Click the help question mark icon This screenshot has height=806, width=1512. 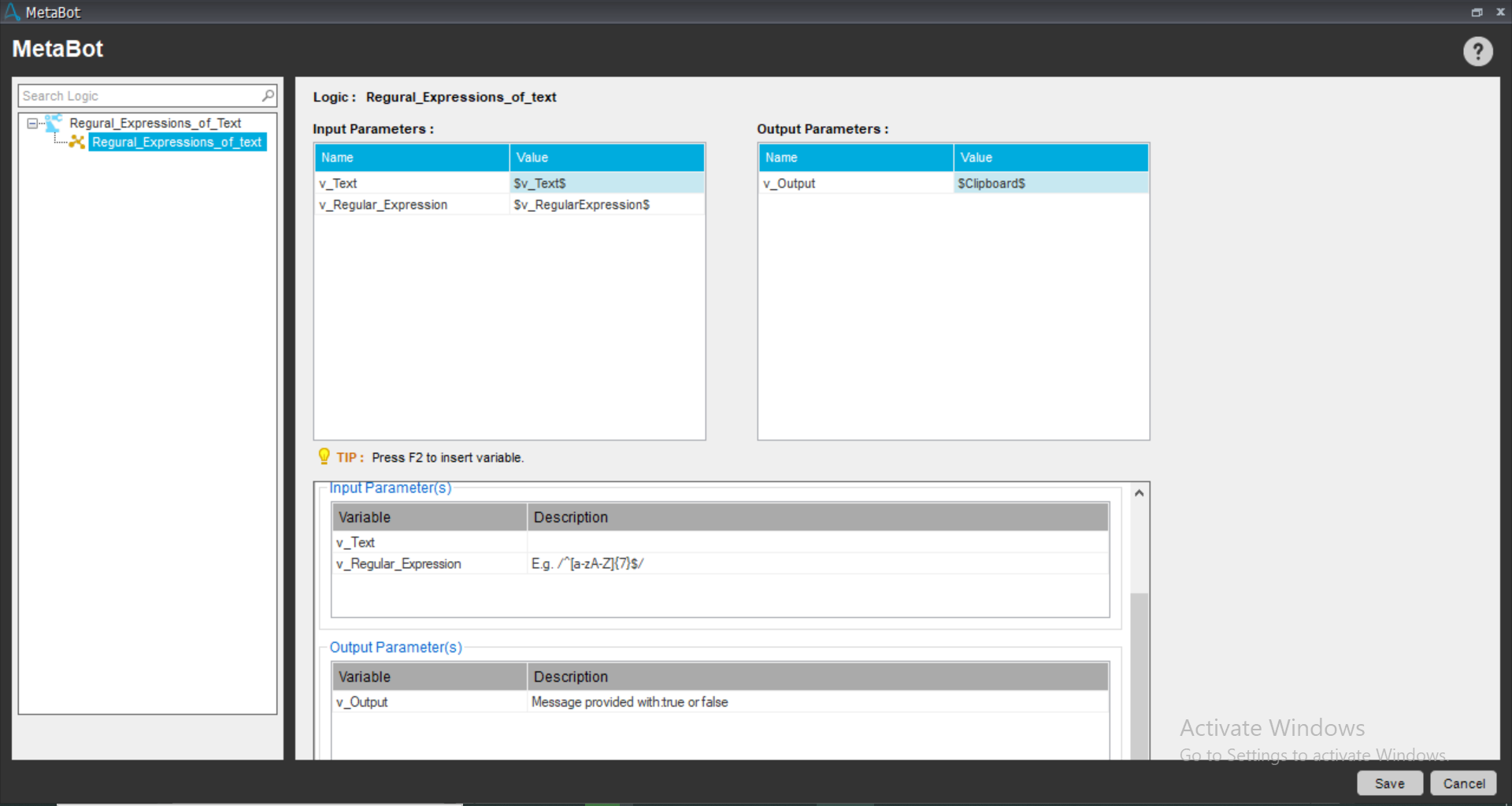coord(1477,52)
